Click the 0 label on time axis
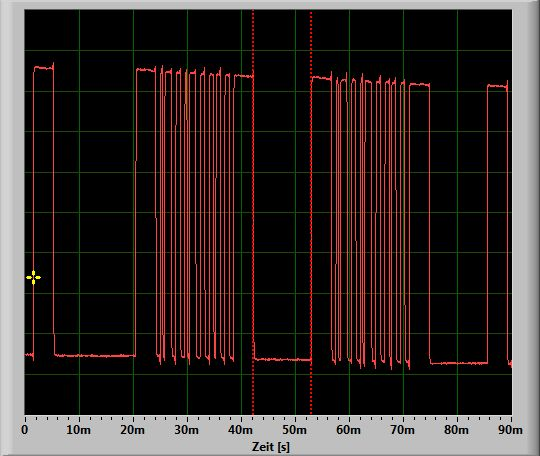This screenshot has width=540, height=456. point(25,430)
